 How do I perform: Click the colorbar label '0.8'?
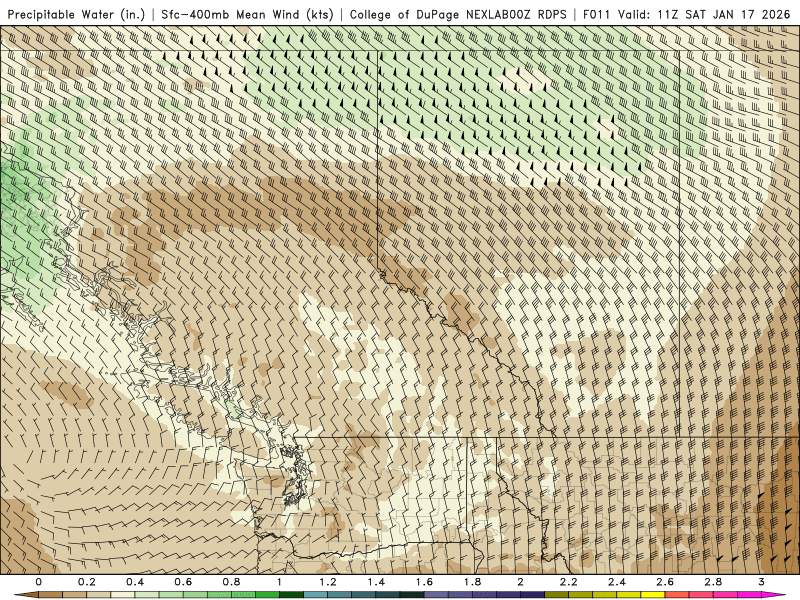232,582
